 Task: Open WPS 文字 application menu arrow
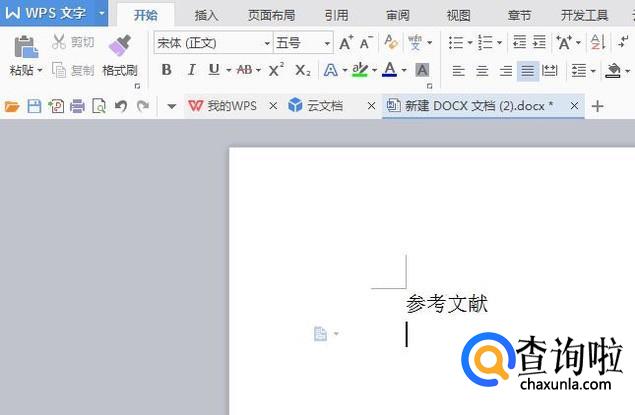pyautogui.click(x=102, y=13)
